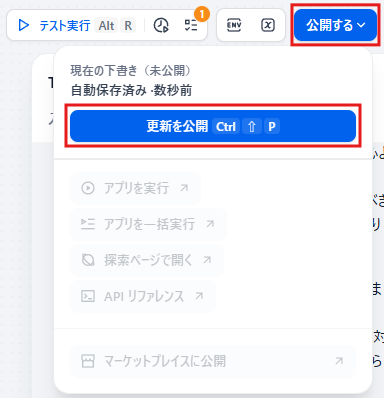Click external arrow beside マーケットプレイスに公開
384x398 pixels.
click(339, 361)
